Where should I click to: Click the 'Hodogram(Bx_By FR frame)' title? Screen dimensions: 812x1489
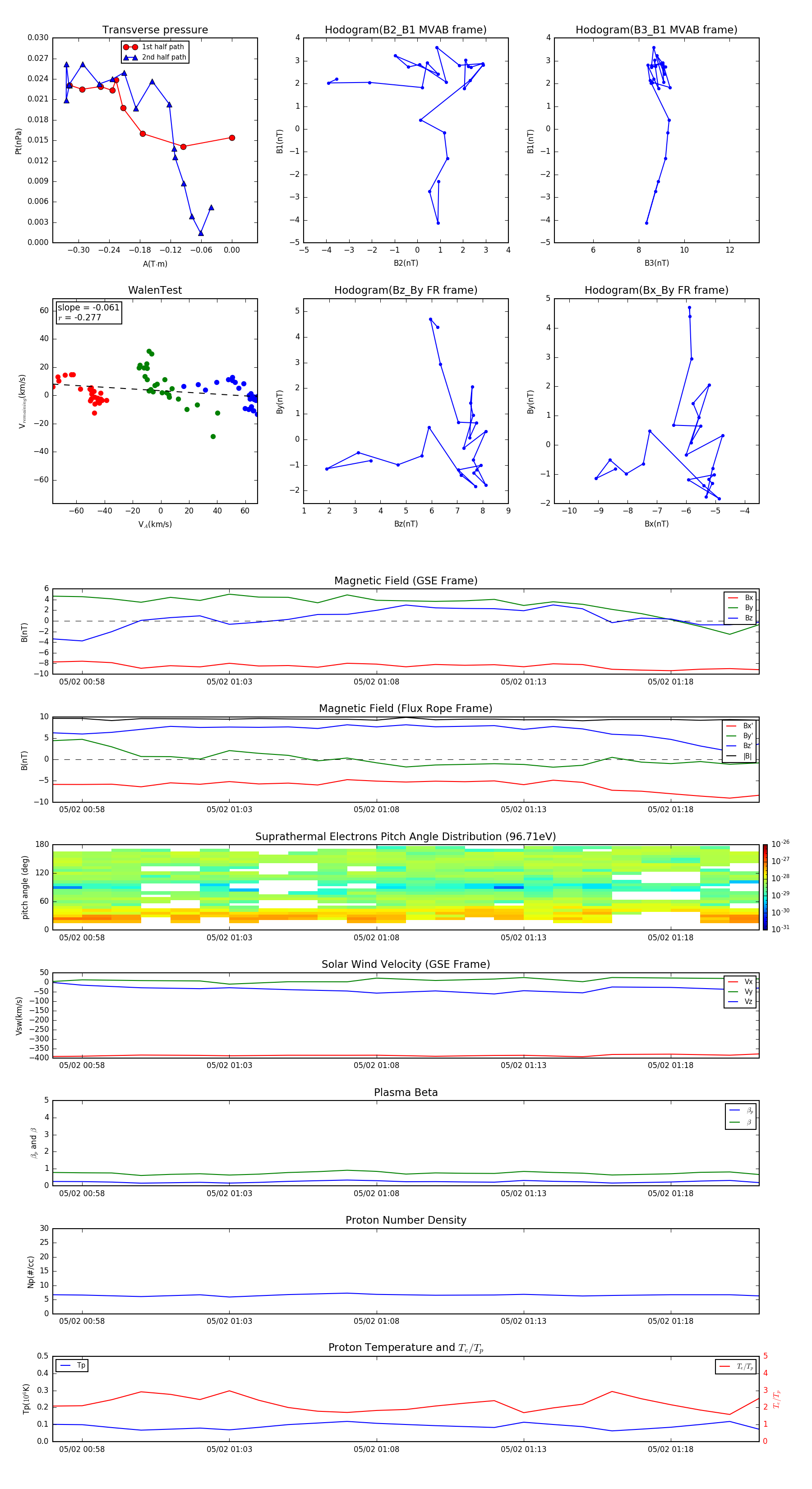[x=656, y=290]
